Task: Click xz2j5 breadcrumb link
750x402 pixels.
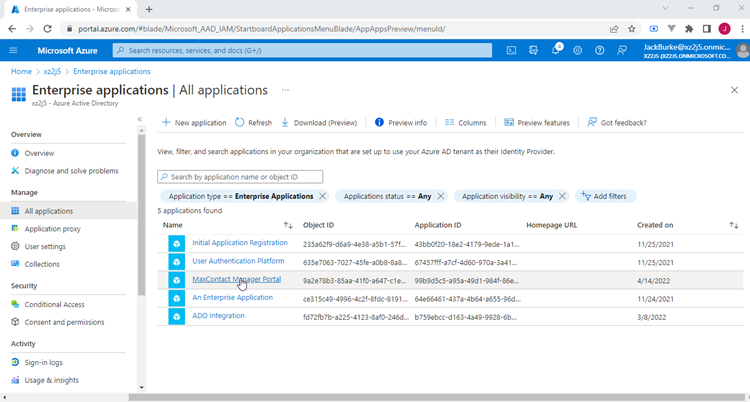Action: pyautogui.click(x=52, y=71)
